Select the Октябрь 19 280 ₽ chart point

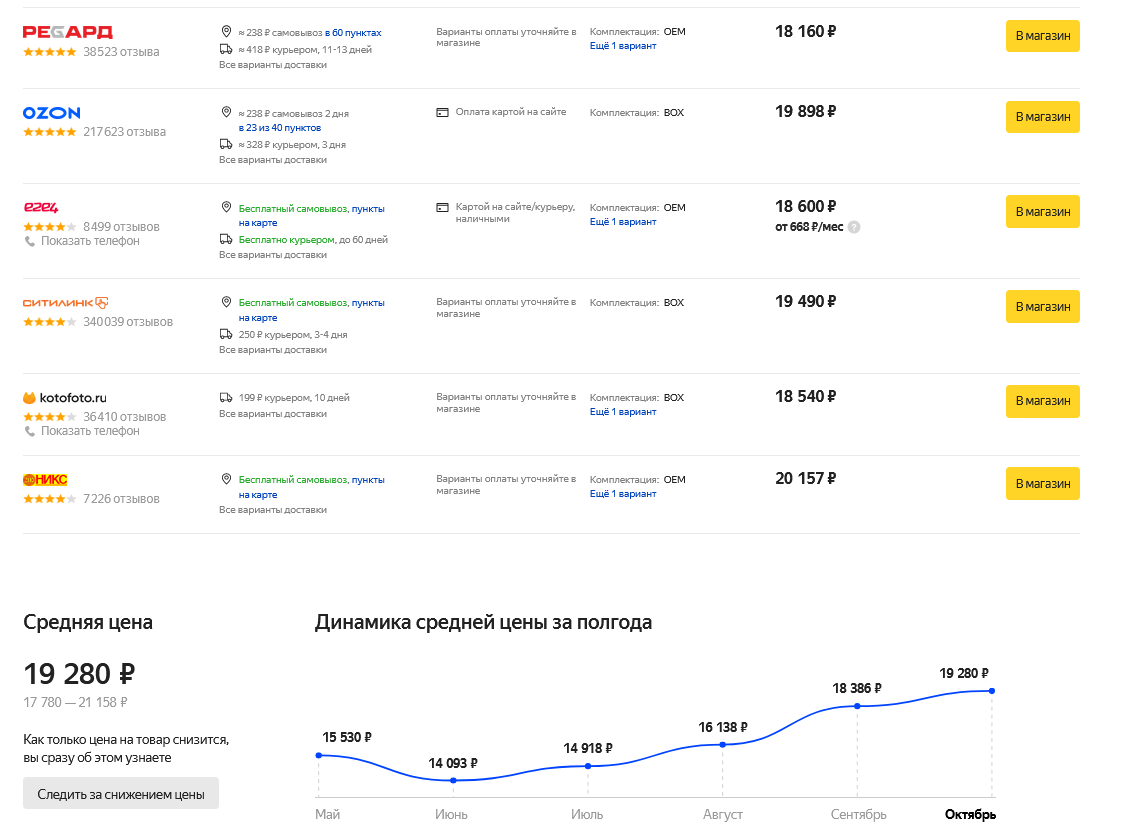point(992,690)
